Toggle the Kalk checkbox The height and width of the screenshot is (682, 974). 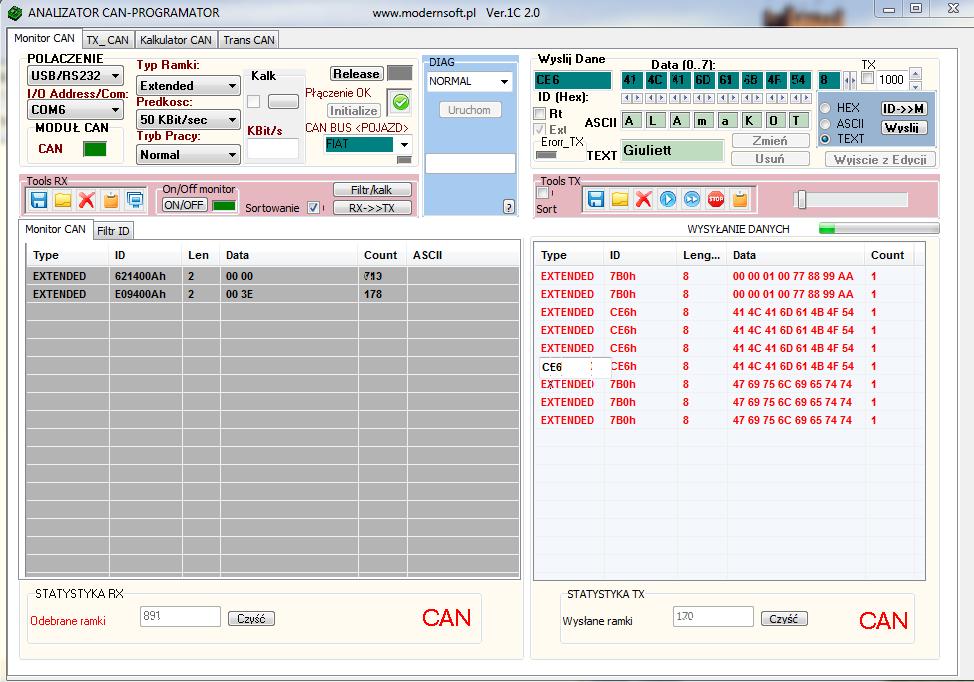tap(253, 101)
